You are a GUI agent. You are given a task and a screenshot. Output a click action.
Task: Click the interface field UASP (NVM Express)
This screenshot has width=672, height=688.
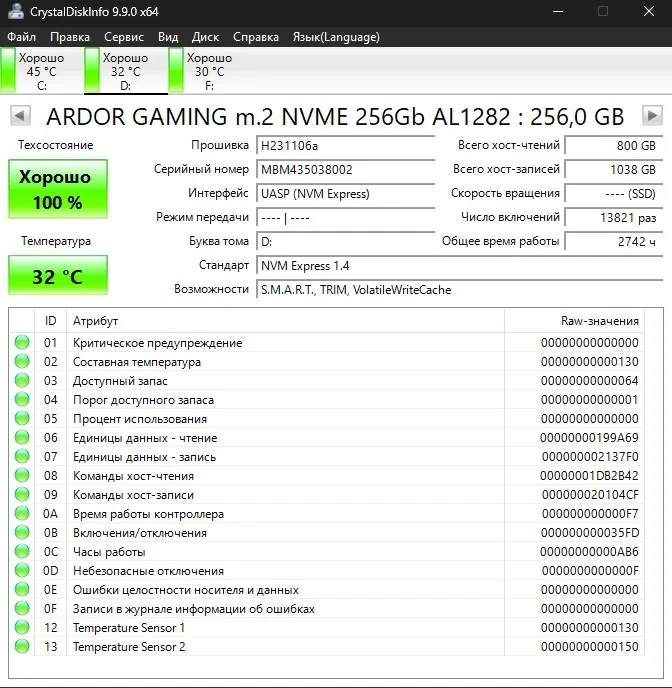point(345,194)
